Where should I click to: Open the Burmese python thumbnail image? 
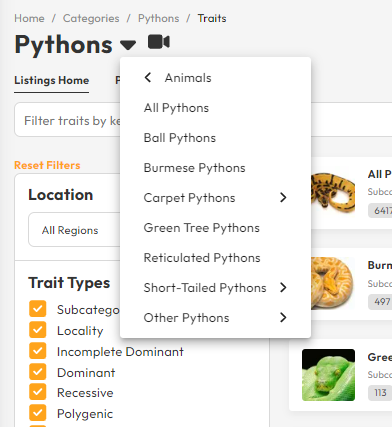coord(333,284)
